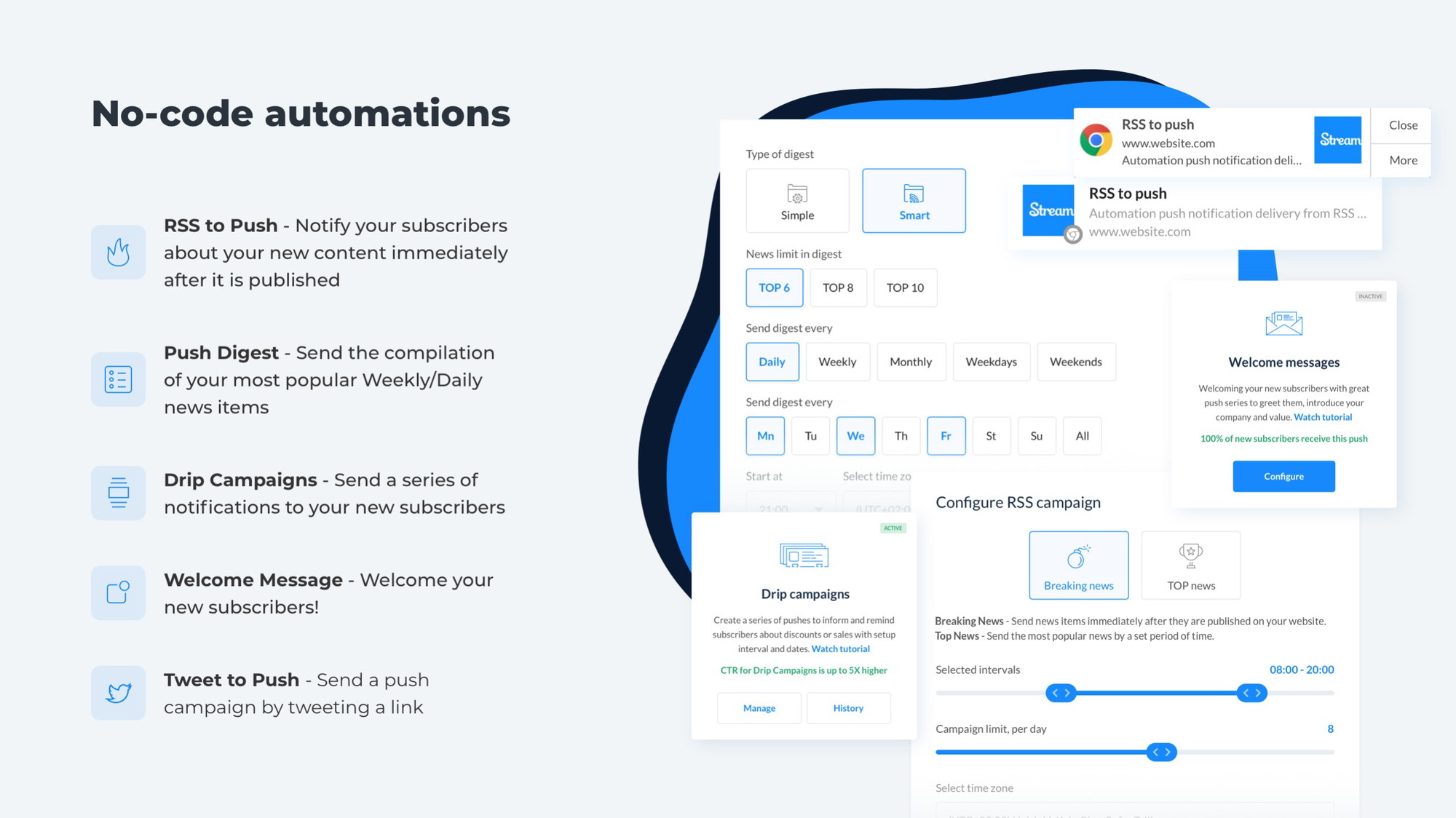The width and height of the screenshot is (1456, 818).
Task: Toggle the Daily send frequency option
Action: pyautogui.click(x=772, y=361)
